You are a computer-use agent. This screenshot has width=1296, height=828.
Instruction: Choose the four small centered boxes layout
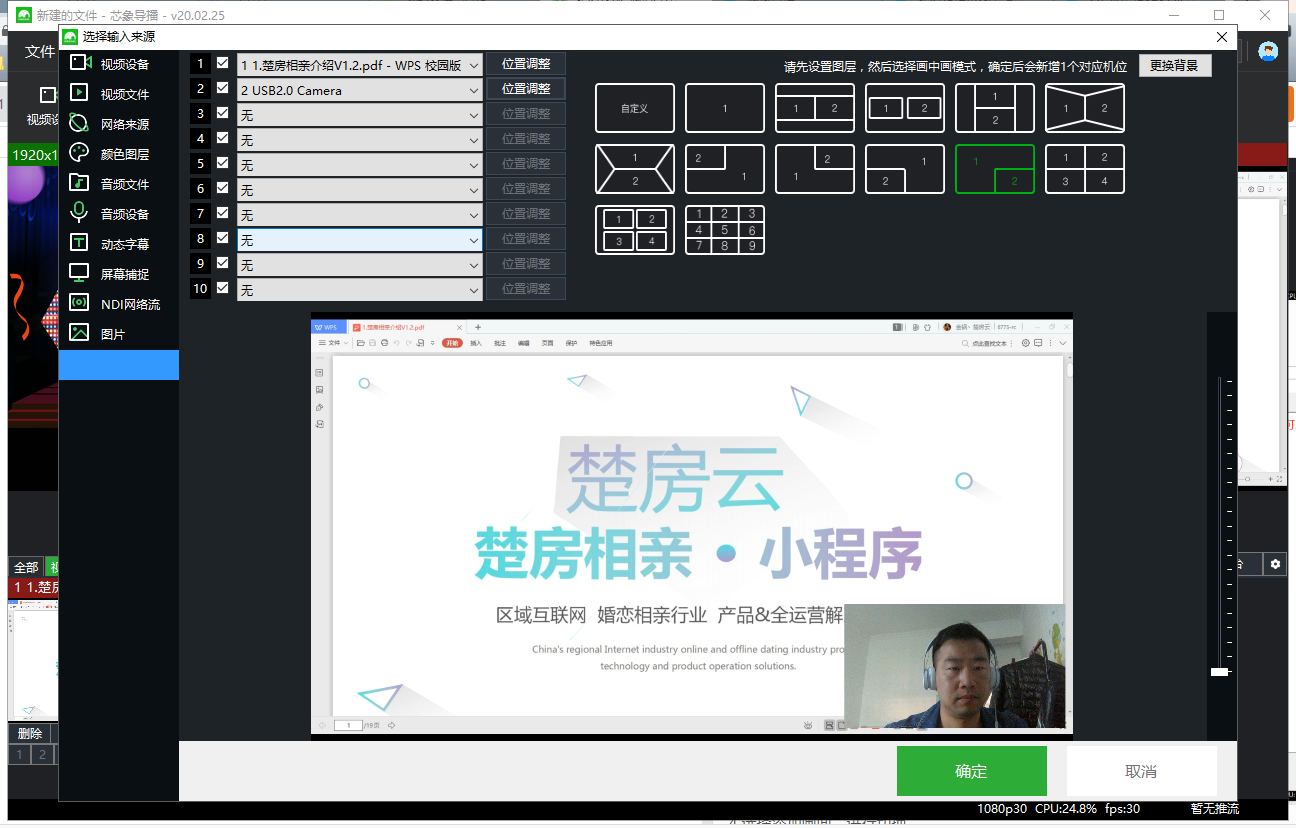[635, 230]
